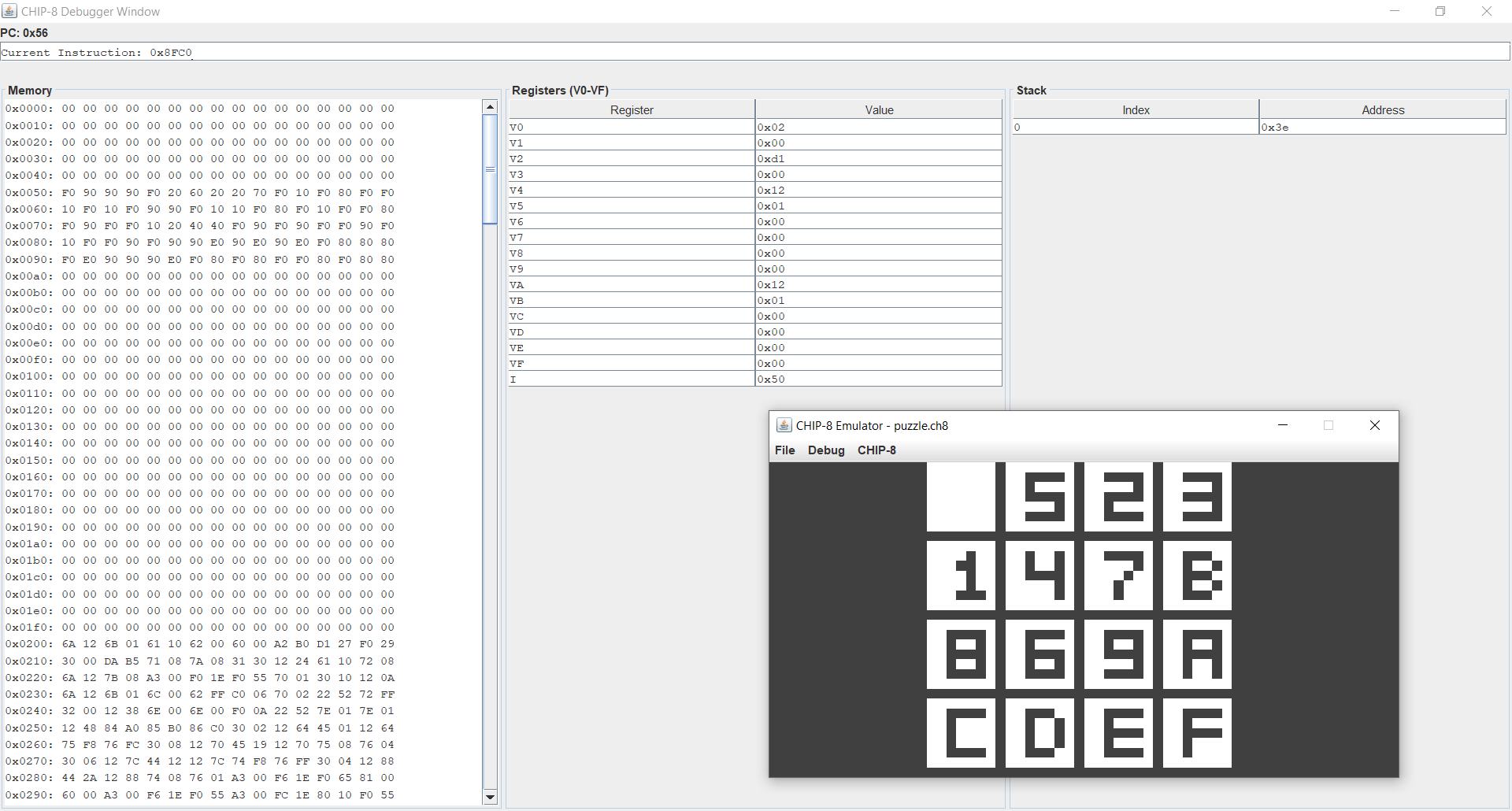
Task: Click memory row address 0x0090
Action: [x=29, y=260]
